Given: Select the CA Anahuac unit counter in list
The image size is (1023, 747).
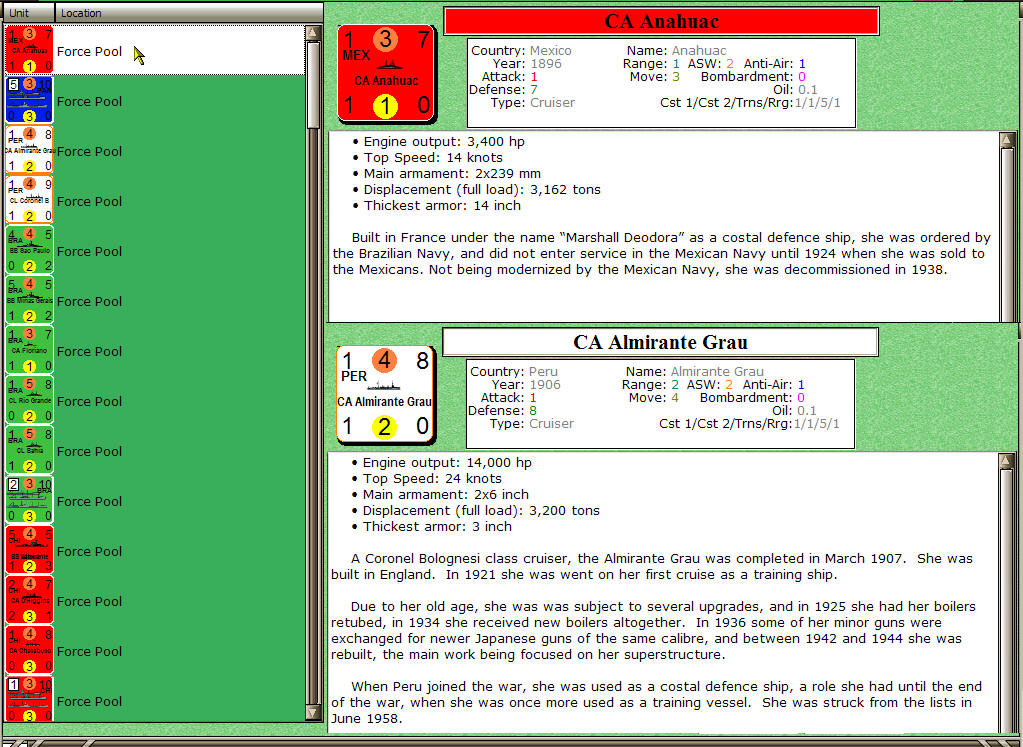Looking at the screenshot, I should 29,50.
